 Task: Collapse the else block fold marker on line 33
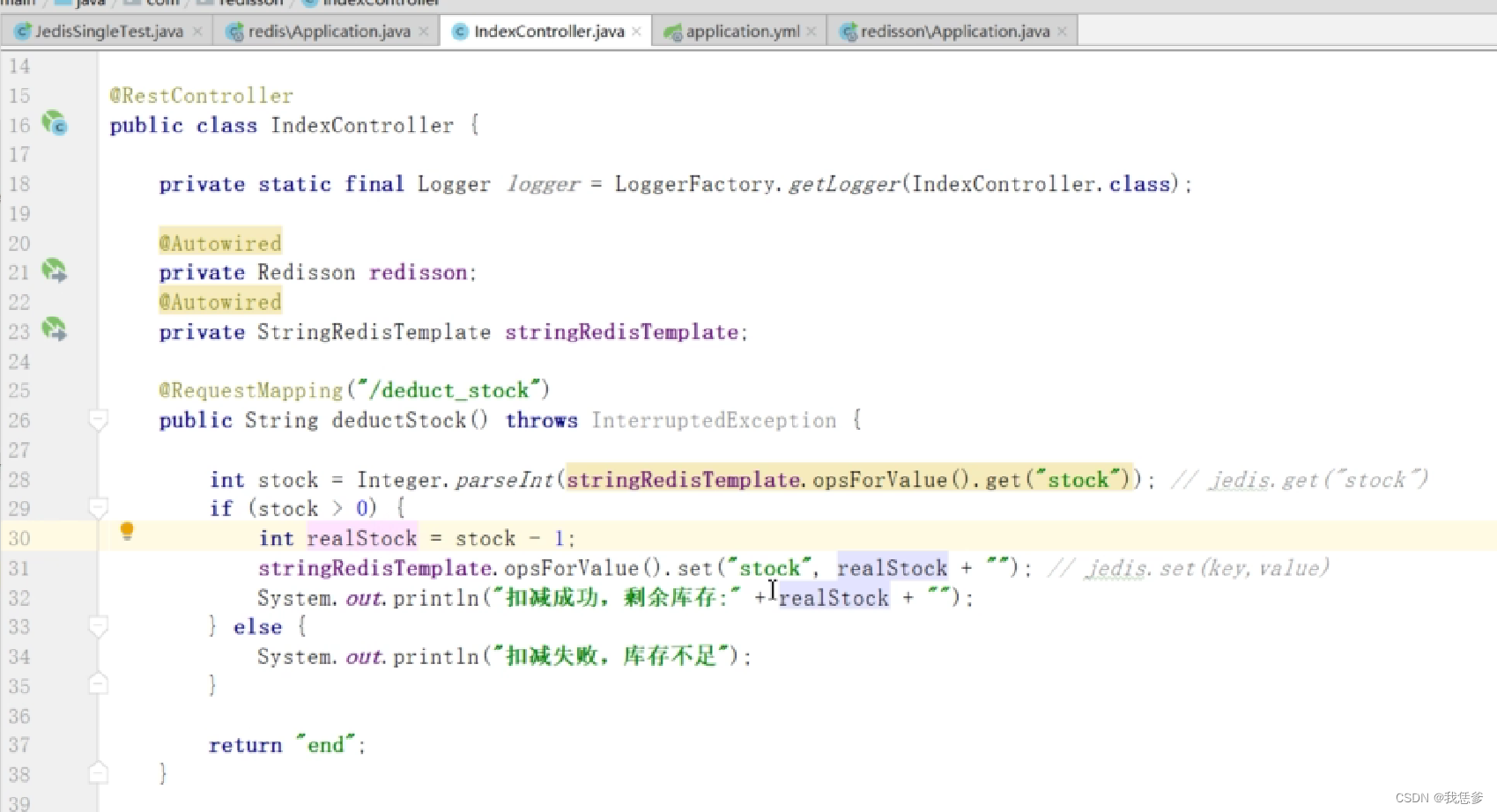(x=99, y=626)
